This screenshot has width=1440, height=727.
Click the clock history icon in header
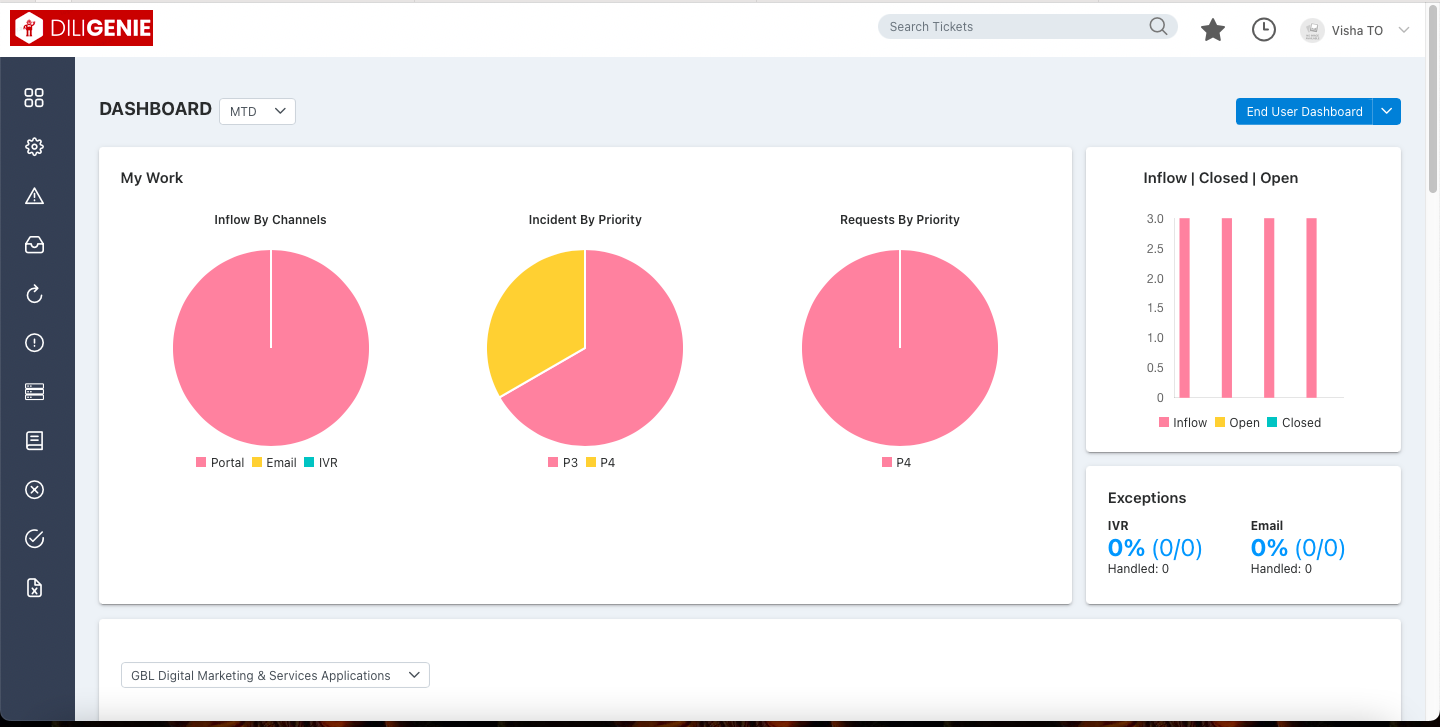(x=1263, y=29)
